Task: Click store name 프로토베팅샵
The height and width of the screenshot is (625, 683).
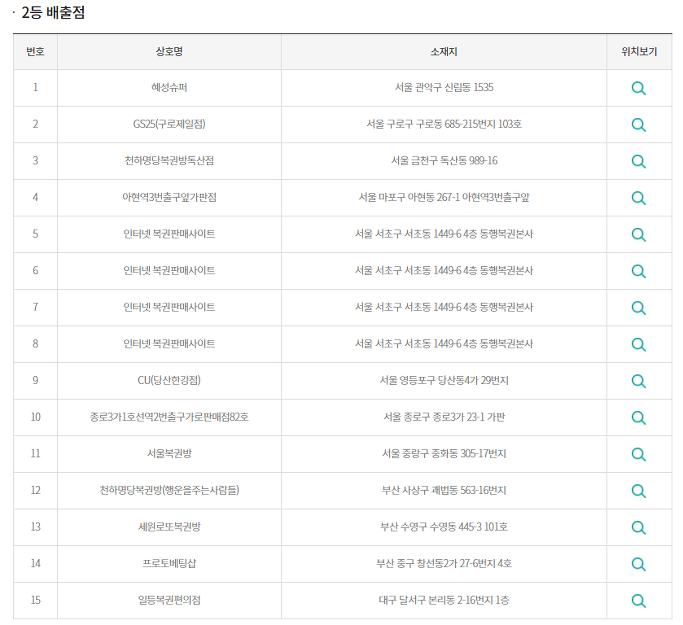Action: click(x=169, y=563)
